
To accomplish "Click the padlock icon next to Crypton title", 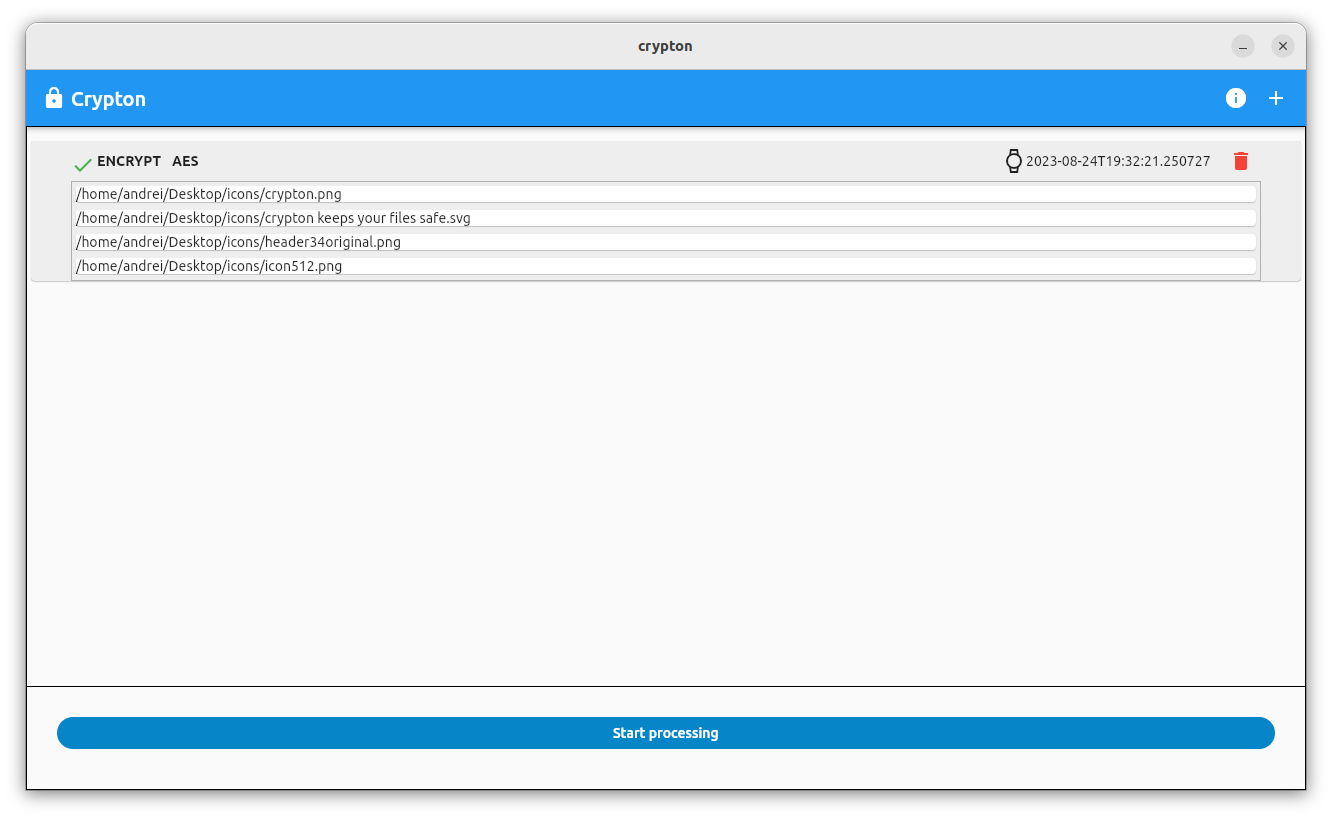I will (53, 97).
